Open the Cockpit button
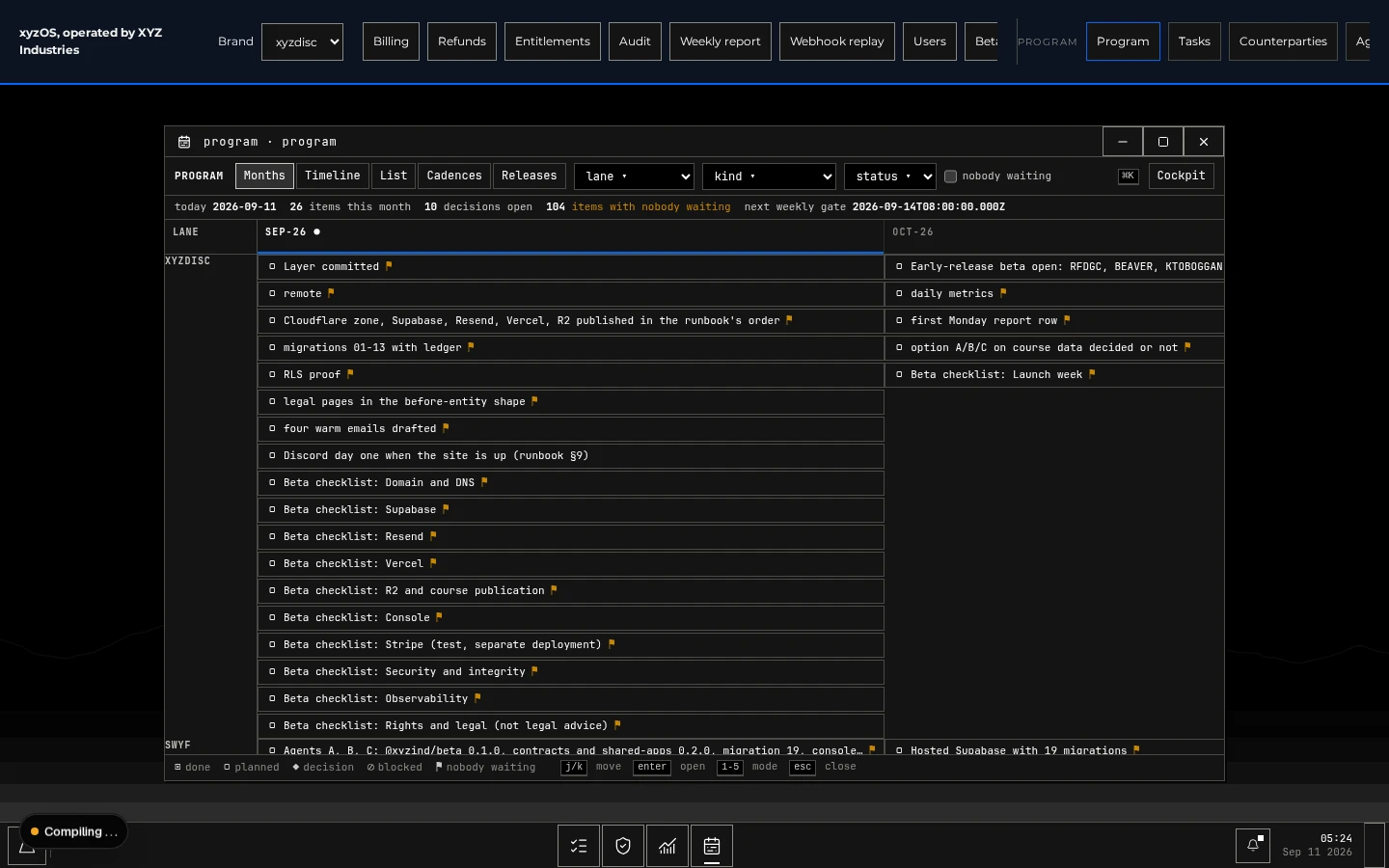This screenshot has height=868, width=1389. 1182,176
